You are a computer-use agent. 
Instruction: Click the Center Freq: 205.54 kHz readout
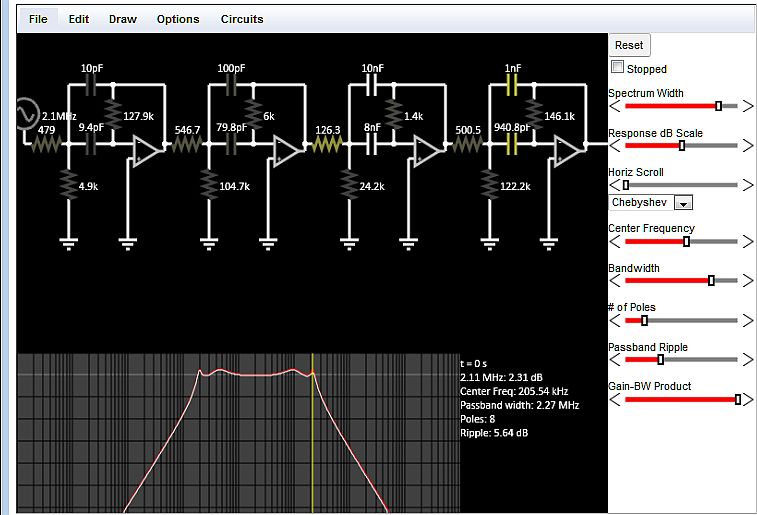(514, 391)
